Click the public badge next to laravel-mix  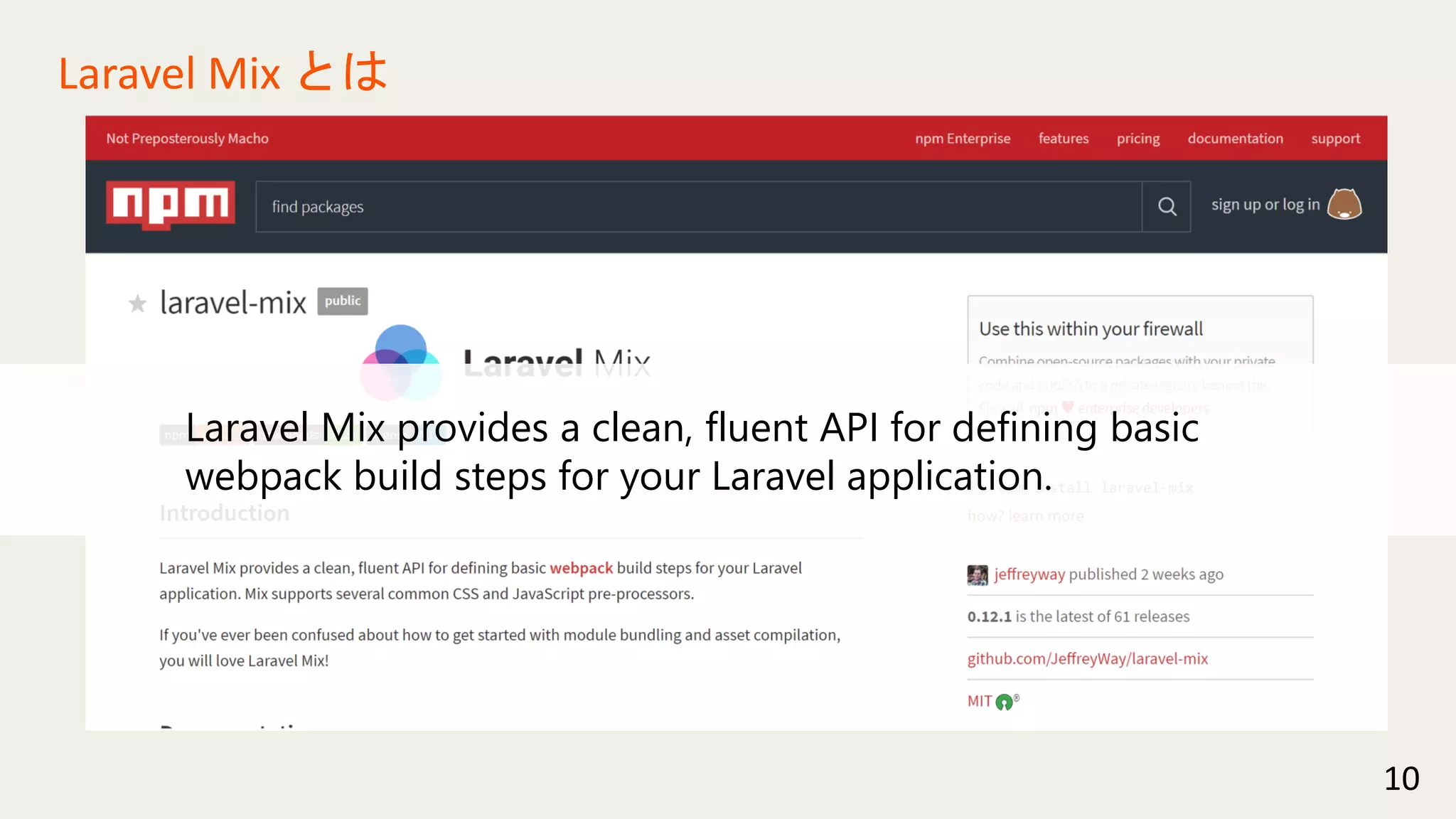pyautogui.click(x=343, y=301)
